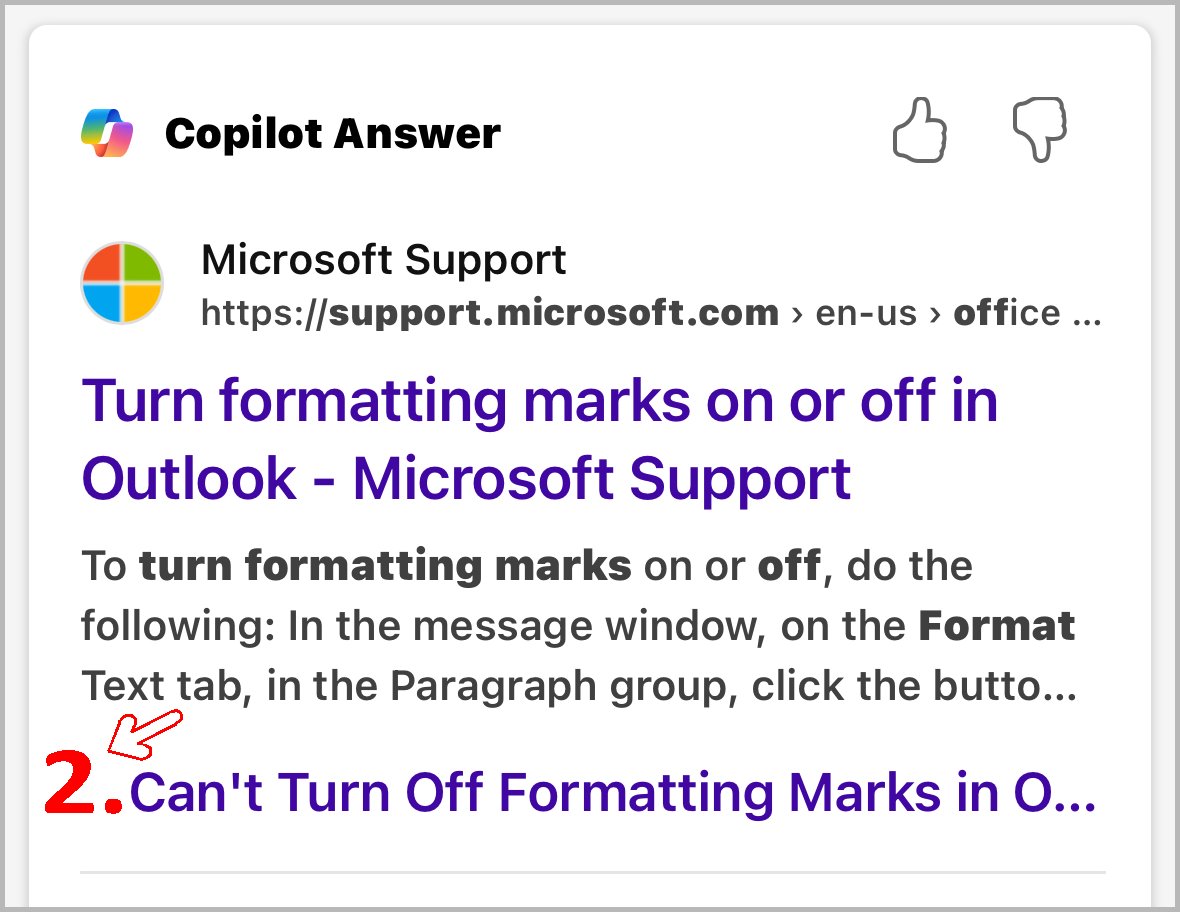Toggle positive feedback with thumbs up
Image resolution: width=1180 pixels, height=912 pixels.
click(x=922, y=130)
